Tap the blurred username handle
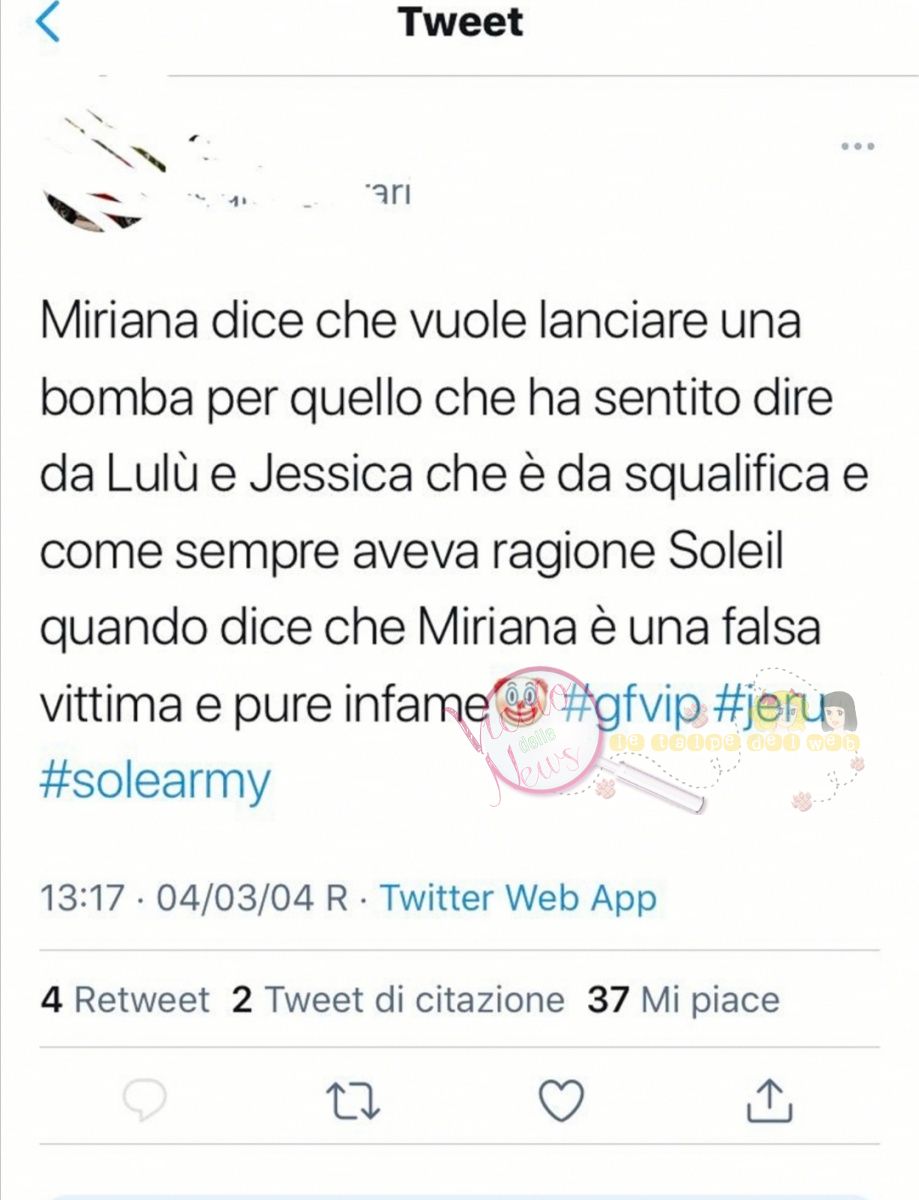Screen dimensions: 919x1200 coord(300,193)
